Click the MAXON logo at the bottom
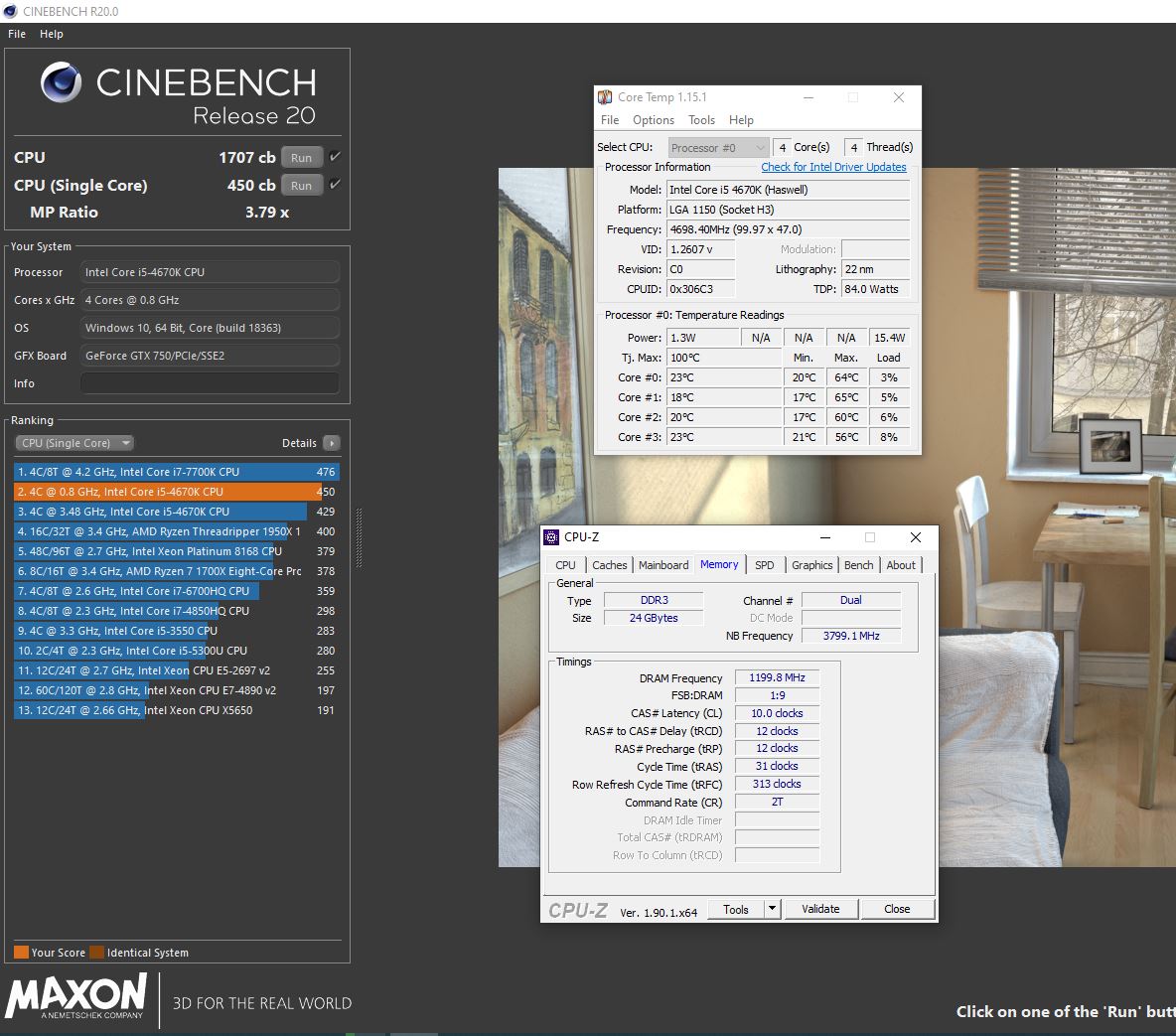 [x=75, y=997]
